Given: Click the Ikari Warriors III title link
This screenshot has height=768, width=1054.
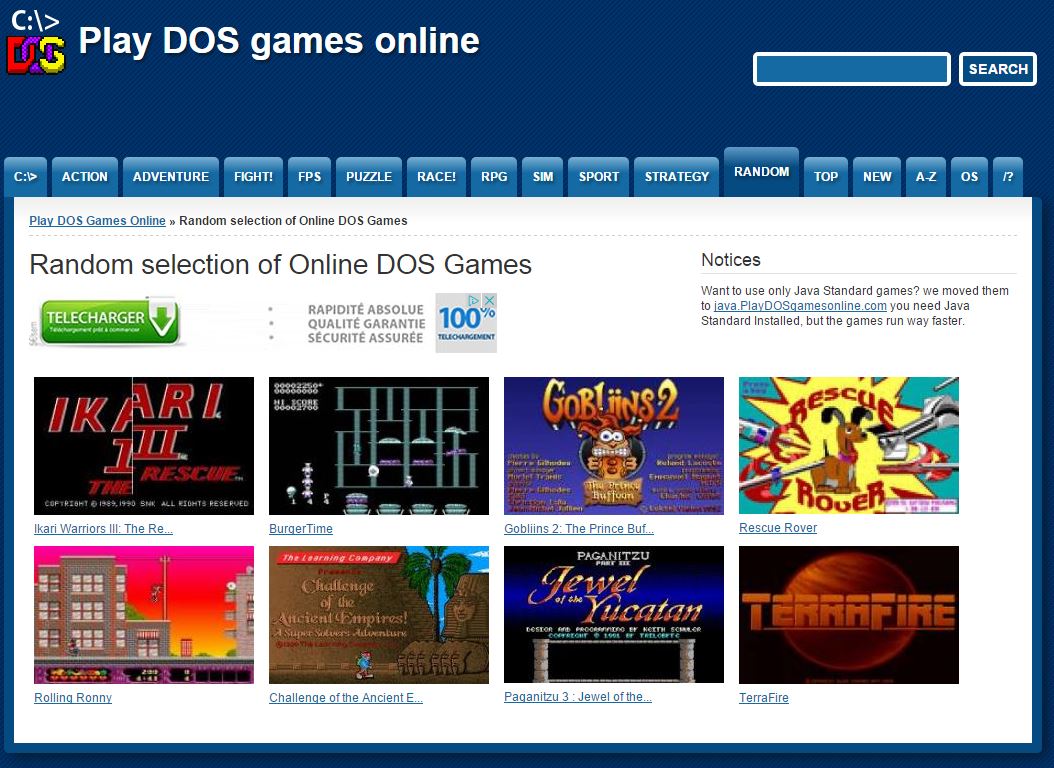Looking at the screenshot, I should coord(104,529).
